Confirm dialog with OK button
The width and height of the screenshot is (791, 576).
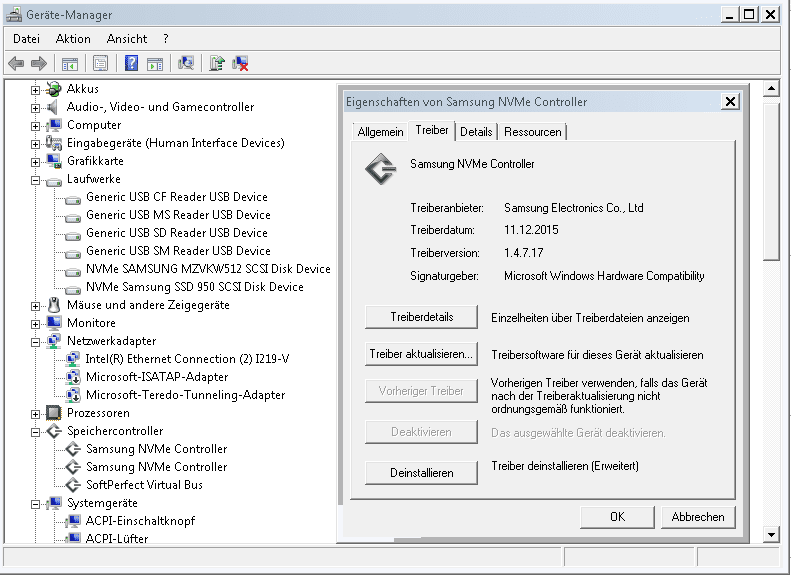[x=617, y=517]
